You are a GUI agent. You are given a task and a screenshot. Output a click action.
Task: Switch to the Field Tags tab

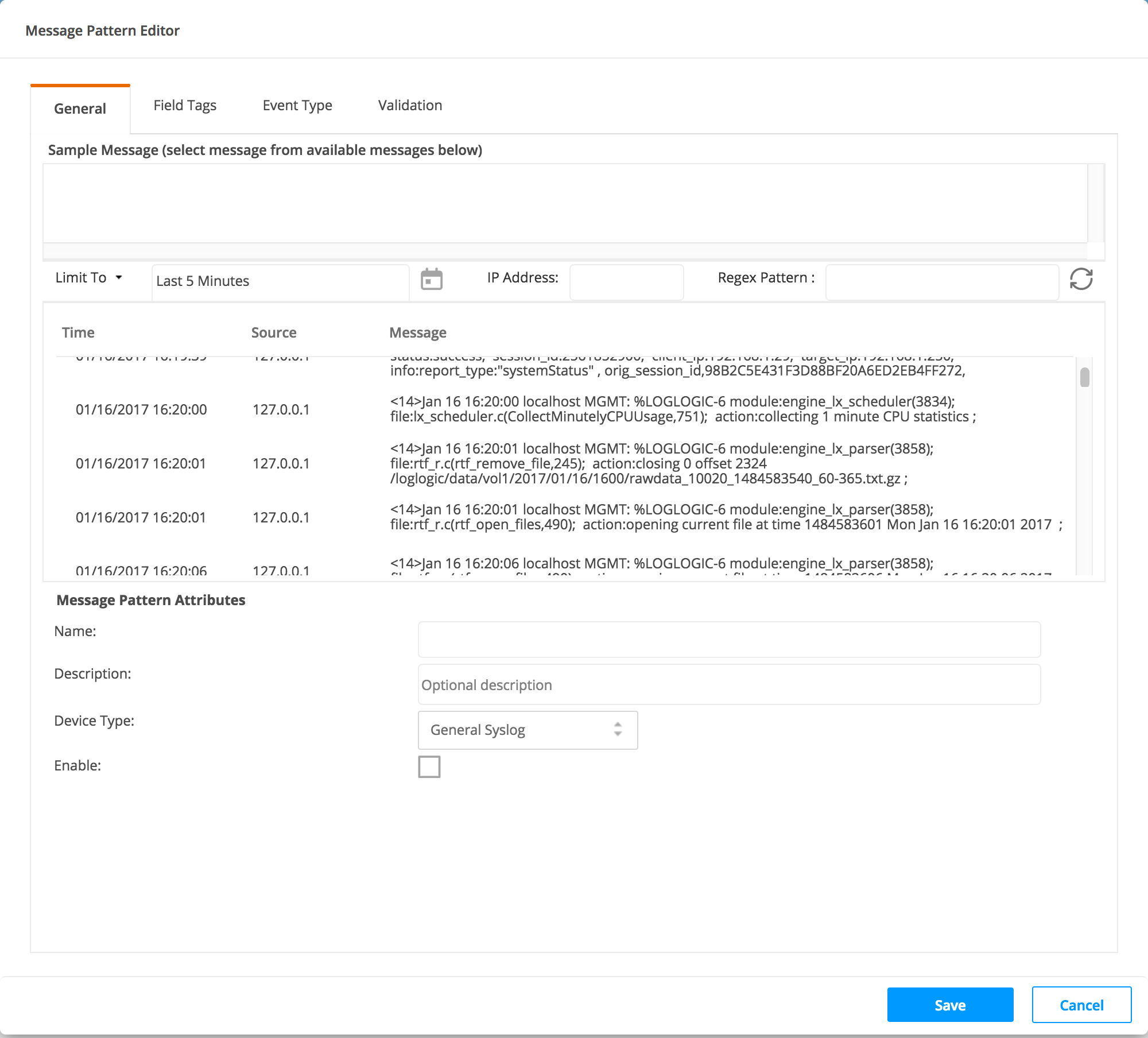pos(185,106)
